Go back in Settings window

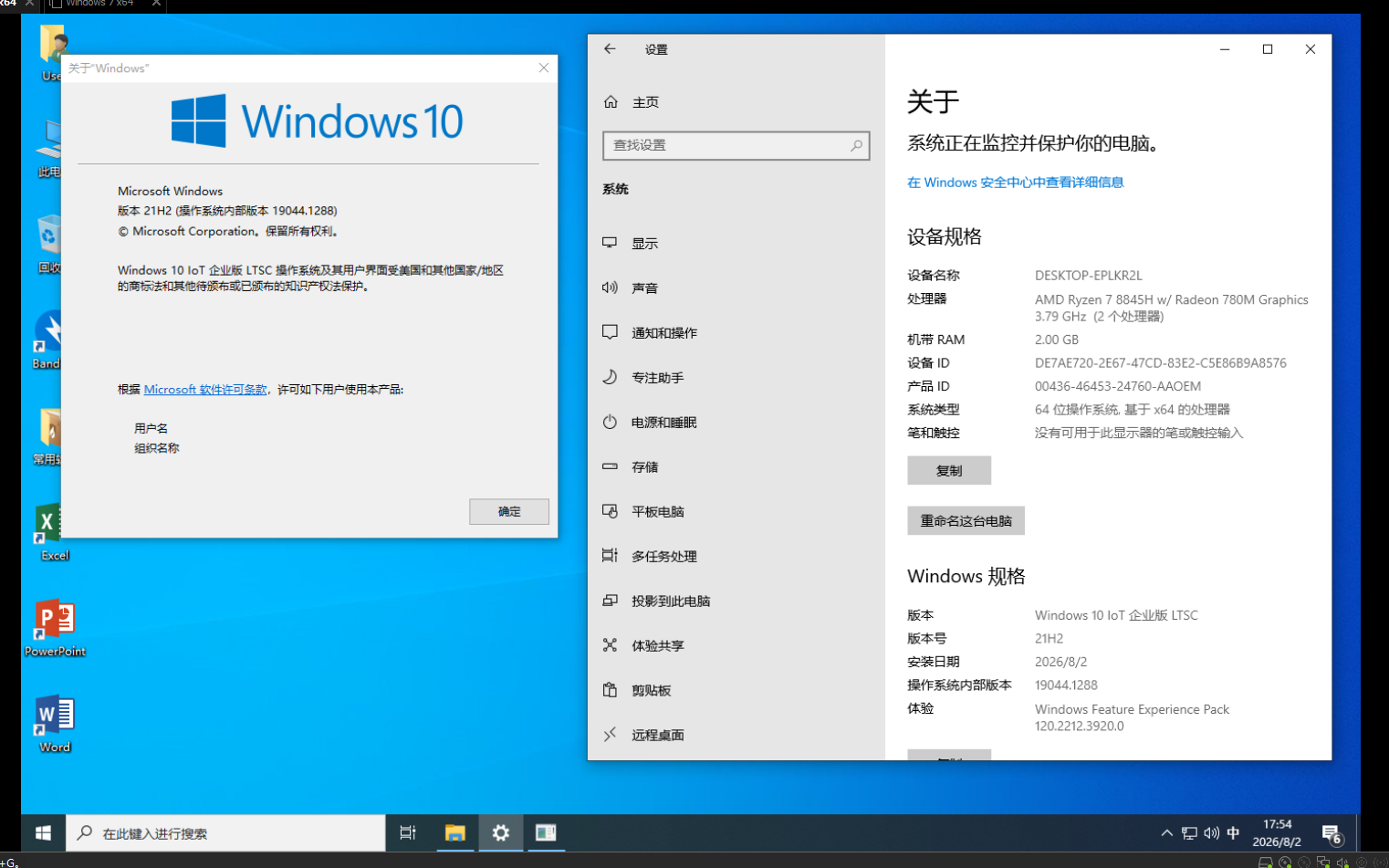tap(610, 49)
